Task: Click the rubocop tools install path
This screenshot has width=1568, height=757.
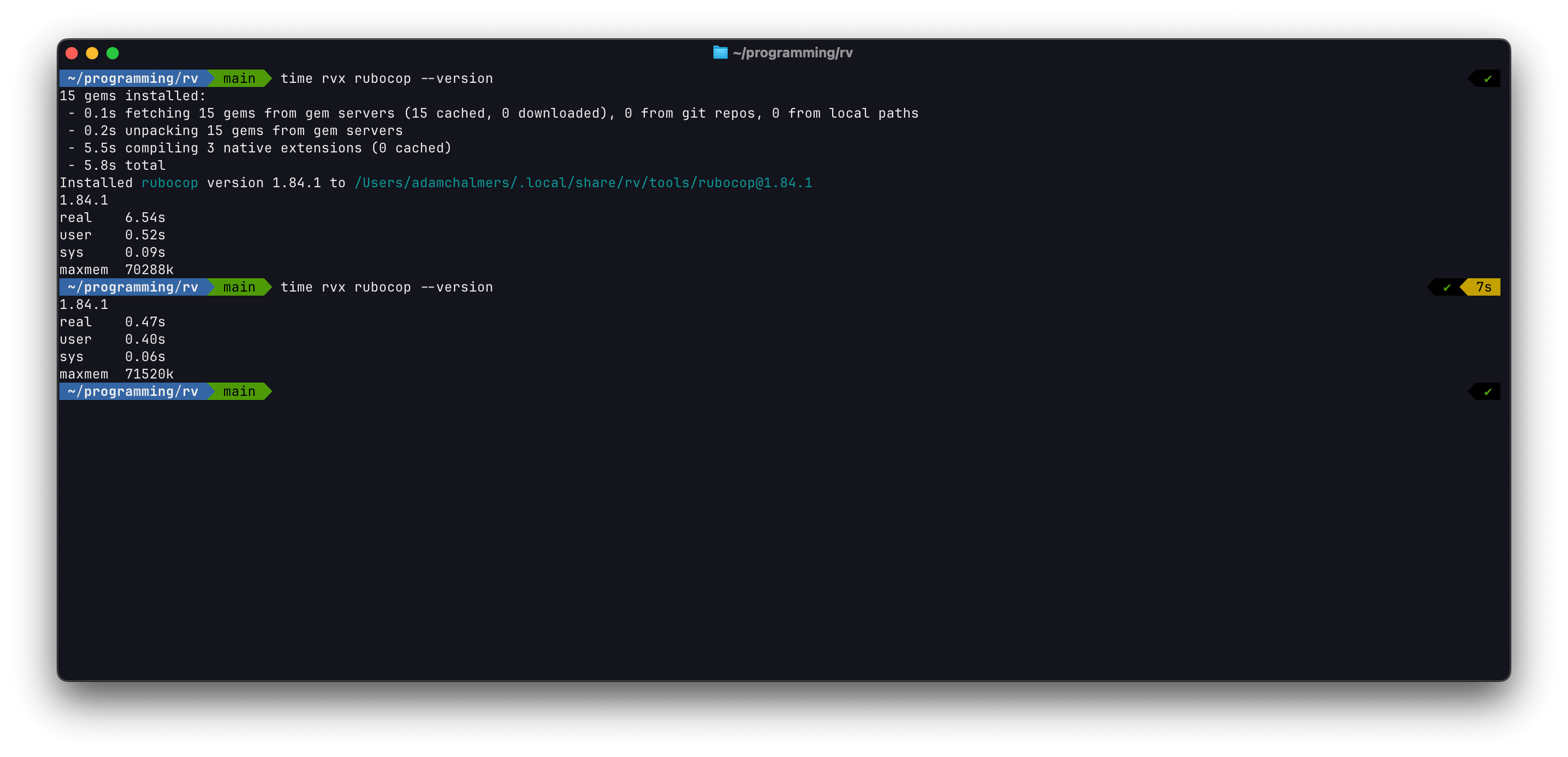Action: tap(582, 183)
